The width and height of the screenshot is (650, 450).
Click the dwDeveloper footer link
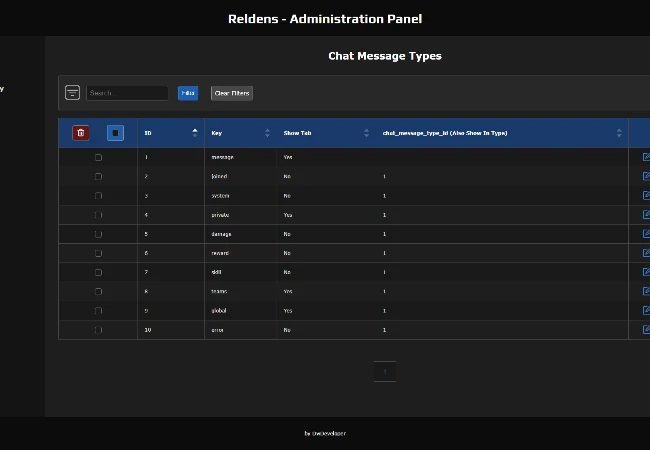pyautogui.click(x=328, y=433)
